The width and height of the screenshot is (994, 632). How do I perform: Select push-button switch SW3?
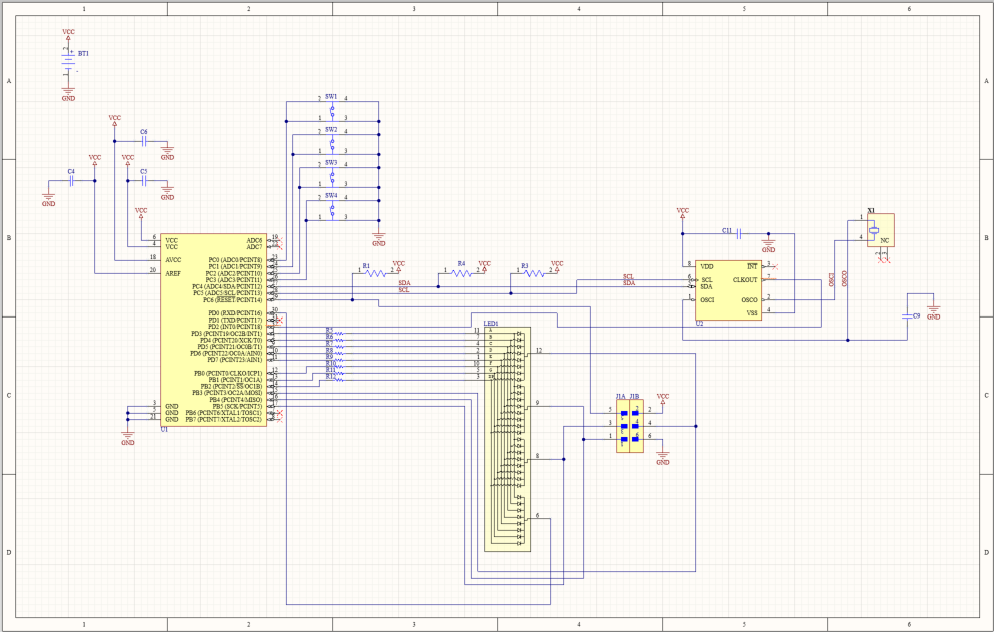pyautogui.click(x=332, y=175)
